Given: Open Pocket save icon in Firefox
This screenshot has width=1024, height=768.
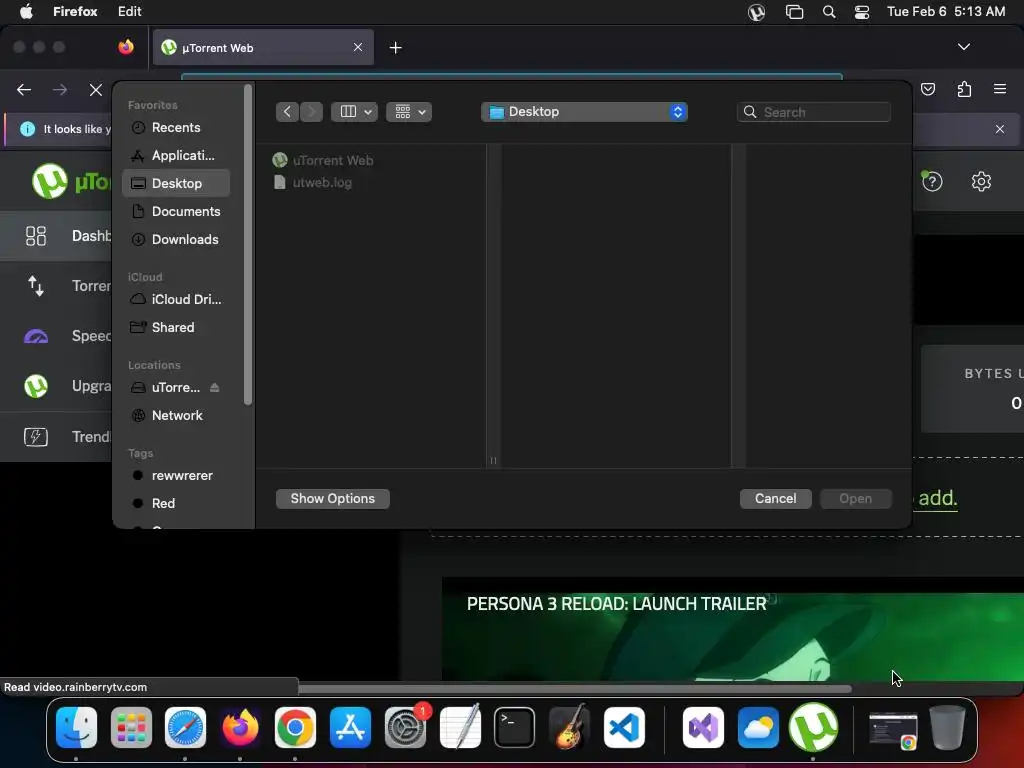Looking at the screenshot, I should click(x=927, y=89).
